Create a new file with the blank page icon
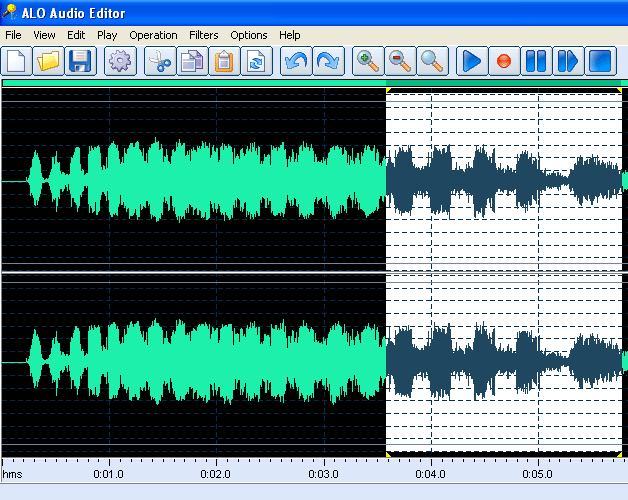 16,61
